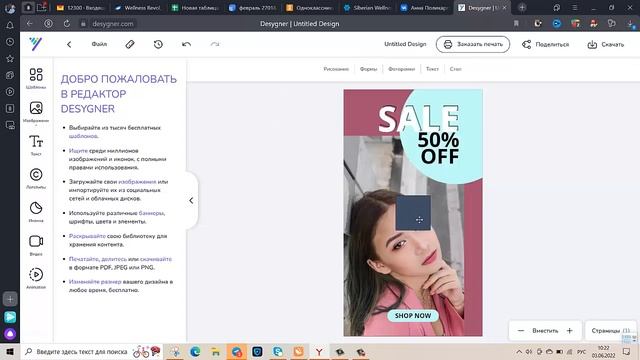Open the Страницы pages panel
Image resolution: width=640 pixels, height=360 pixels.
(x=610, y=331)
